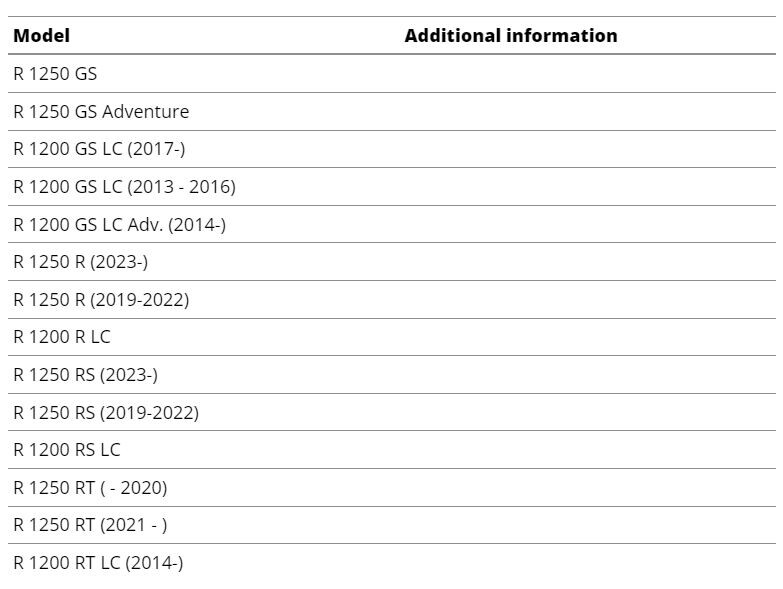
Task: Click the R 1250 R (2023-) model
Action: 81,262
